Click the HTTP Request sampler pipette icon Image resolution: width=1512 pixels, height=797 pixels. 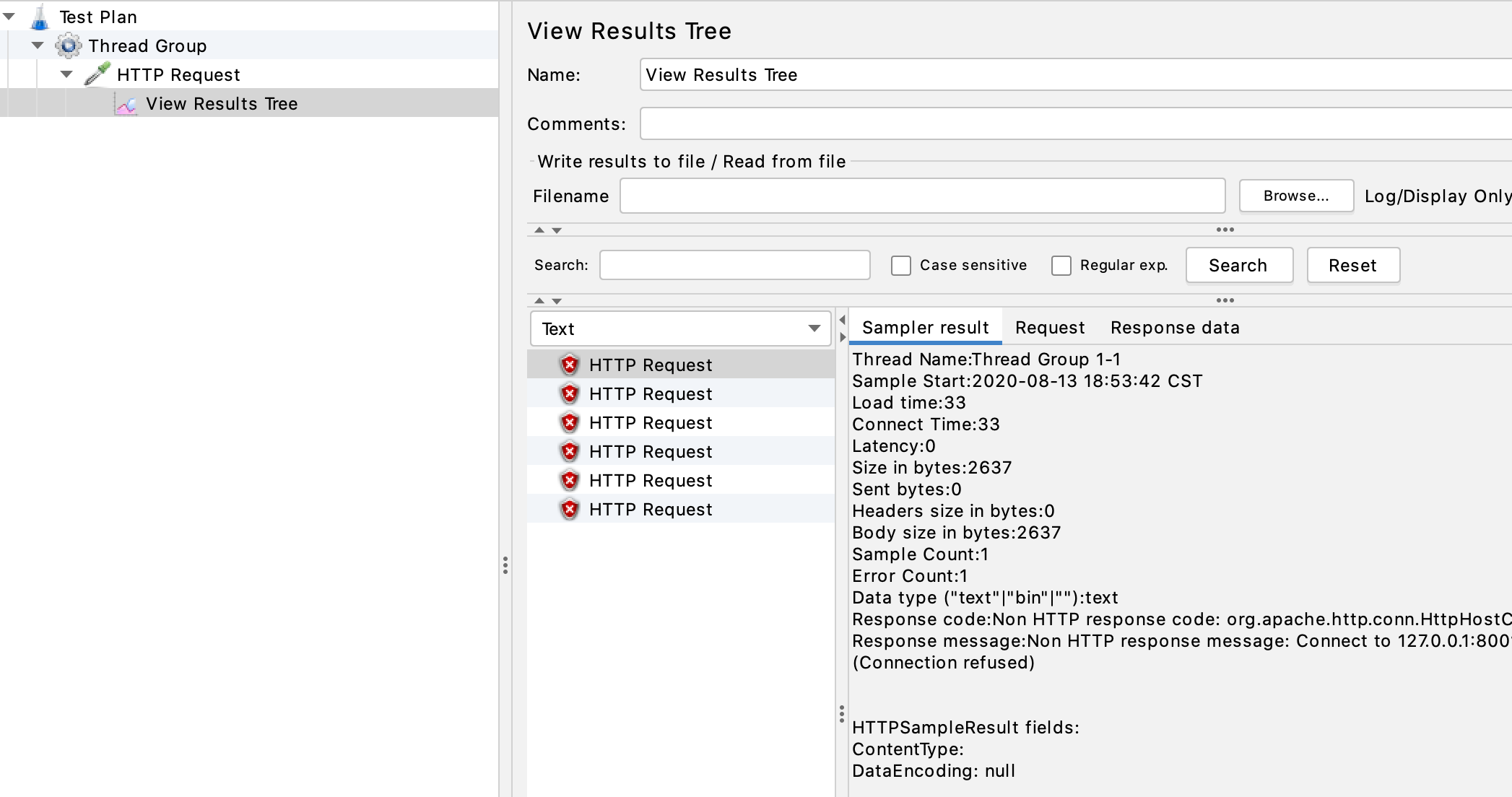tap(97, 74)
